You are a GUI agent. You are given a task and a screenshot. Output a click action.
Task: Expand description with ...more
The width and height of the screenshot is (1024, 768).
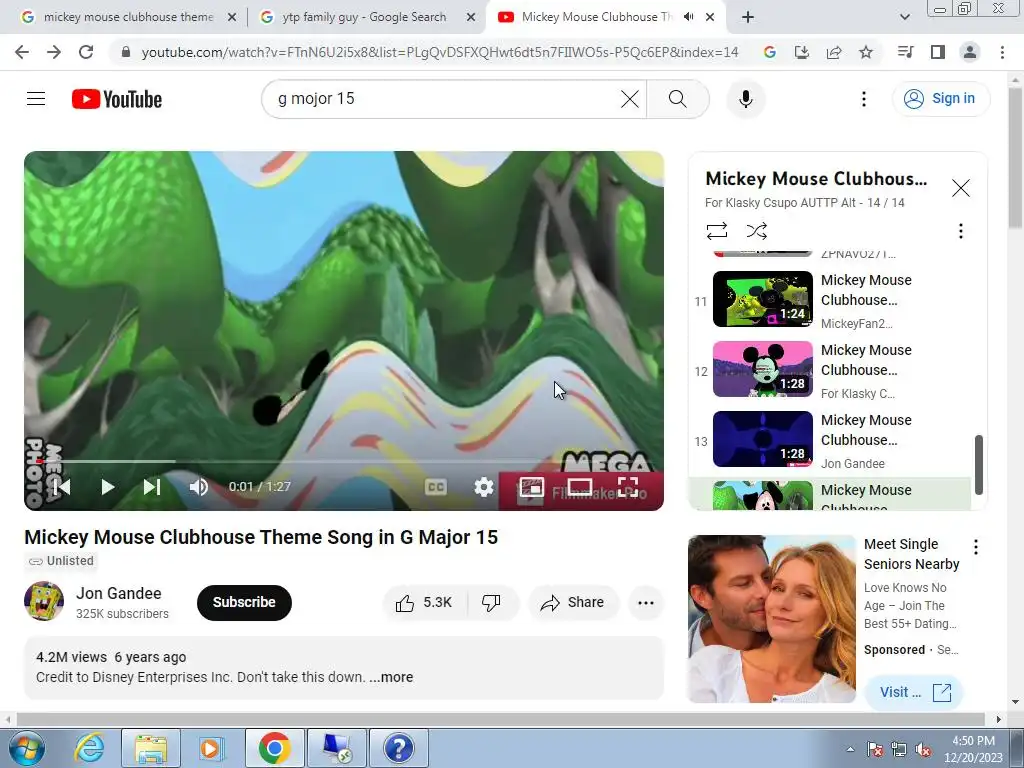pos(391,677)
